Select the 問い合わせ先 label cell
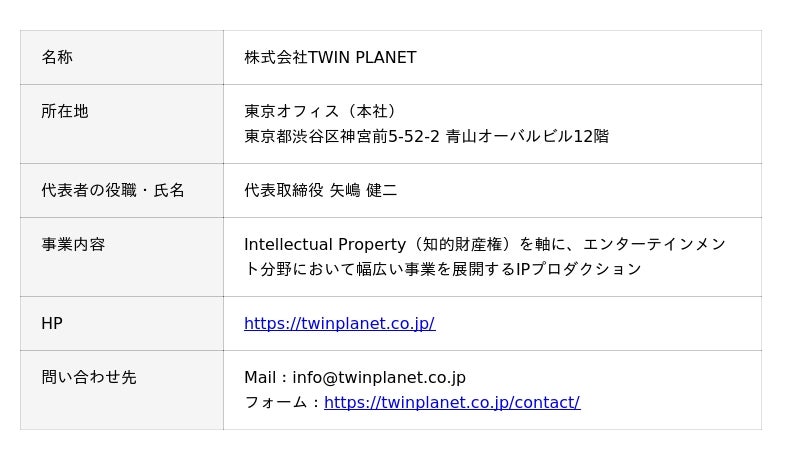Image resolution: width=800 pixels, height=460 pixels. tap(89, 377)
